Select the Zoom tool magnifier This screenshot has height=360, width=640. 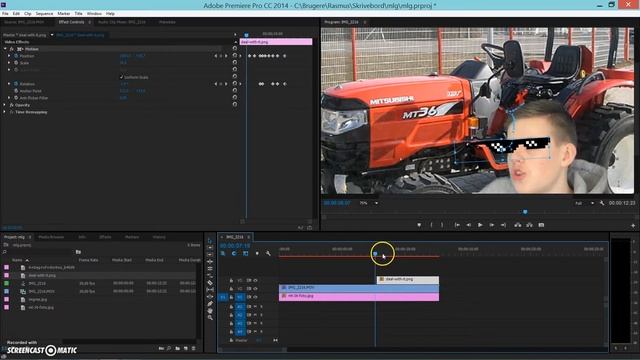[x=210, y=318]
